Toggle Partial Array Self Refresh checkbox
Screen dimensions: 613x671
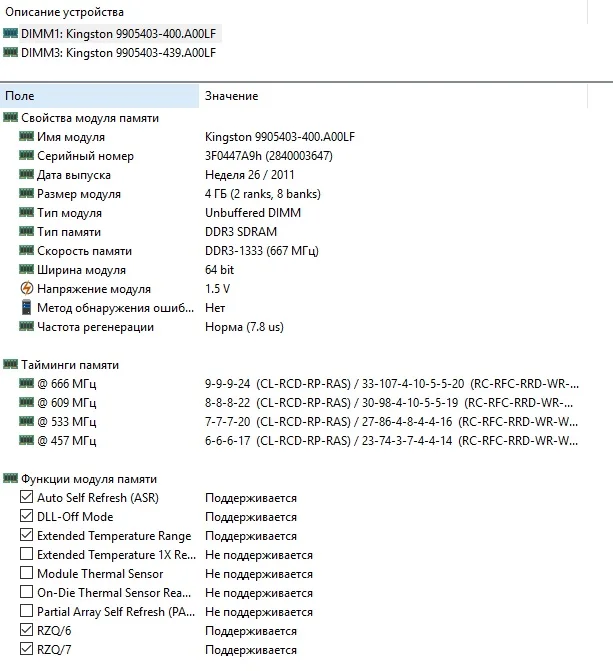click(x=27, y=611)
